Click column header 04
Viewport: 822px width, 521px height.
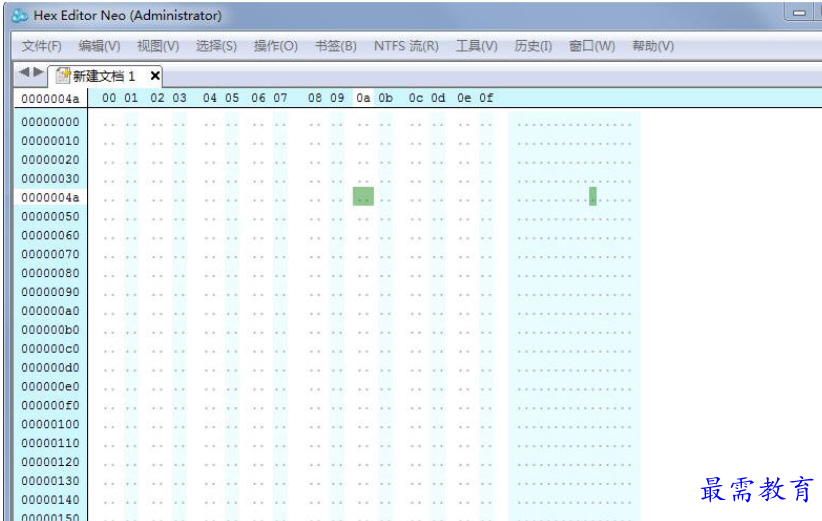tap(210, 98)
